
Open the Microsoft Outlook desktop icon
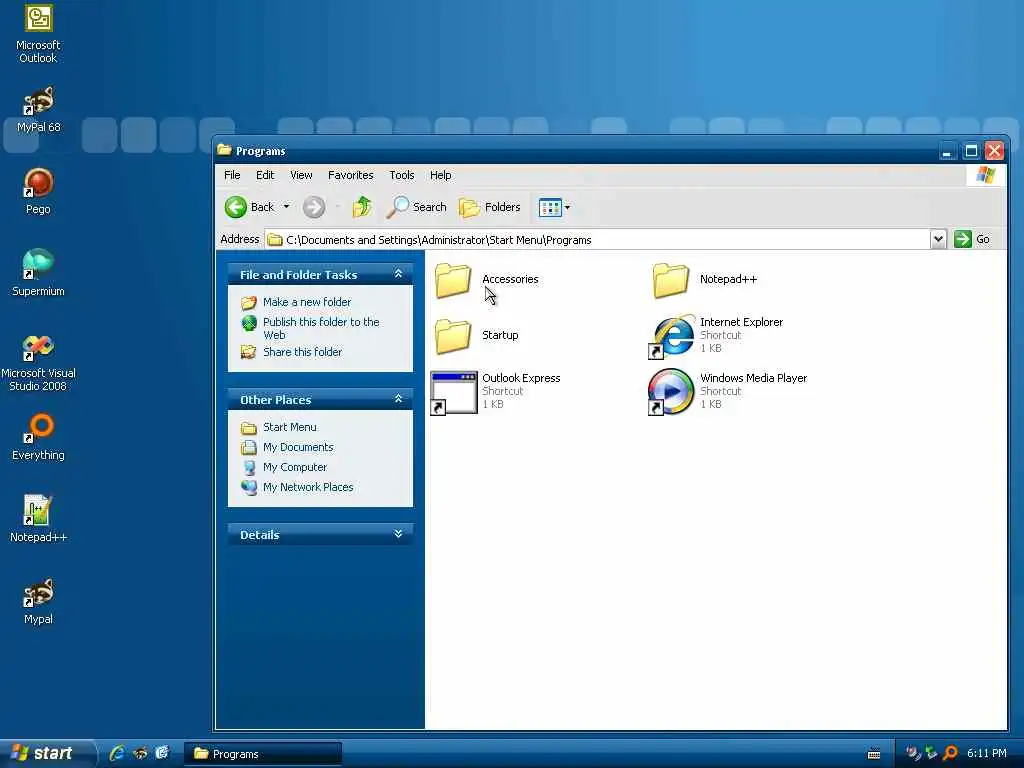click(38, 34)
